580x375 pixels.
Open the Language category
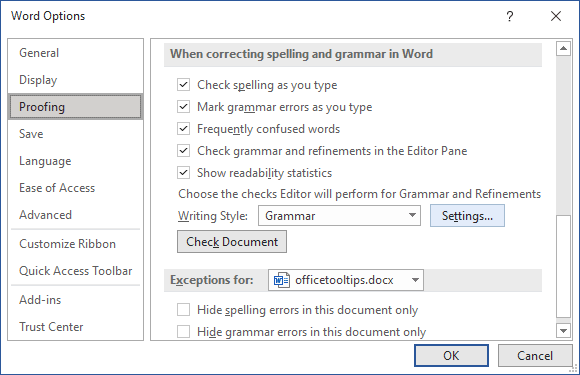(x=75, y=161)
